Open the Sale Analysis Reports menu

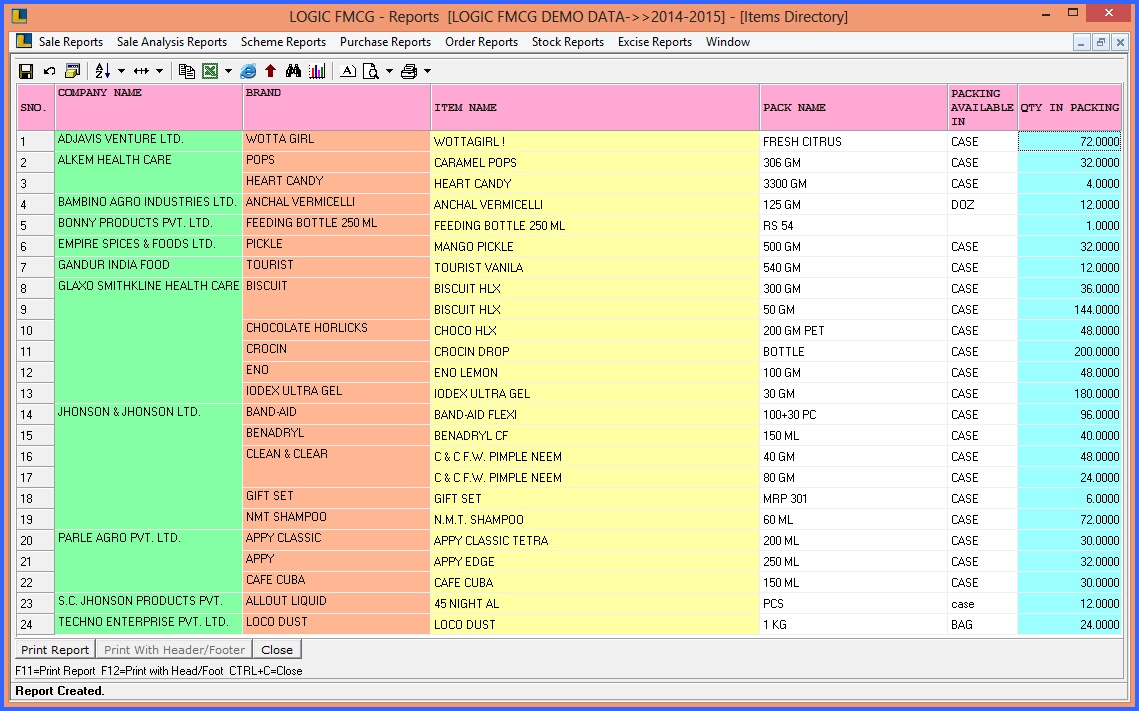(171, 42)
